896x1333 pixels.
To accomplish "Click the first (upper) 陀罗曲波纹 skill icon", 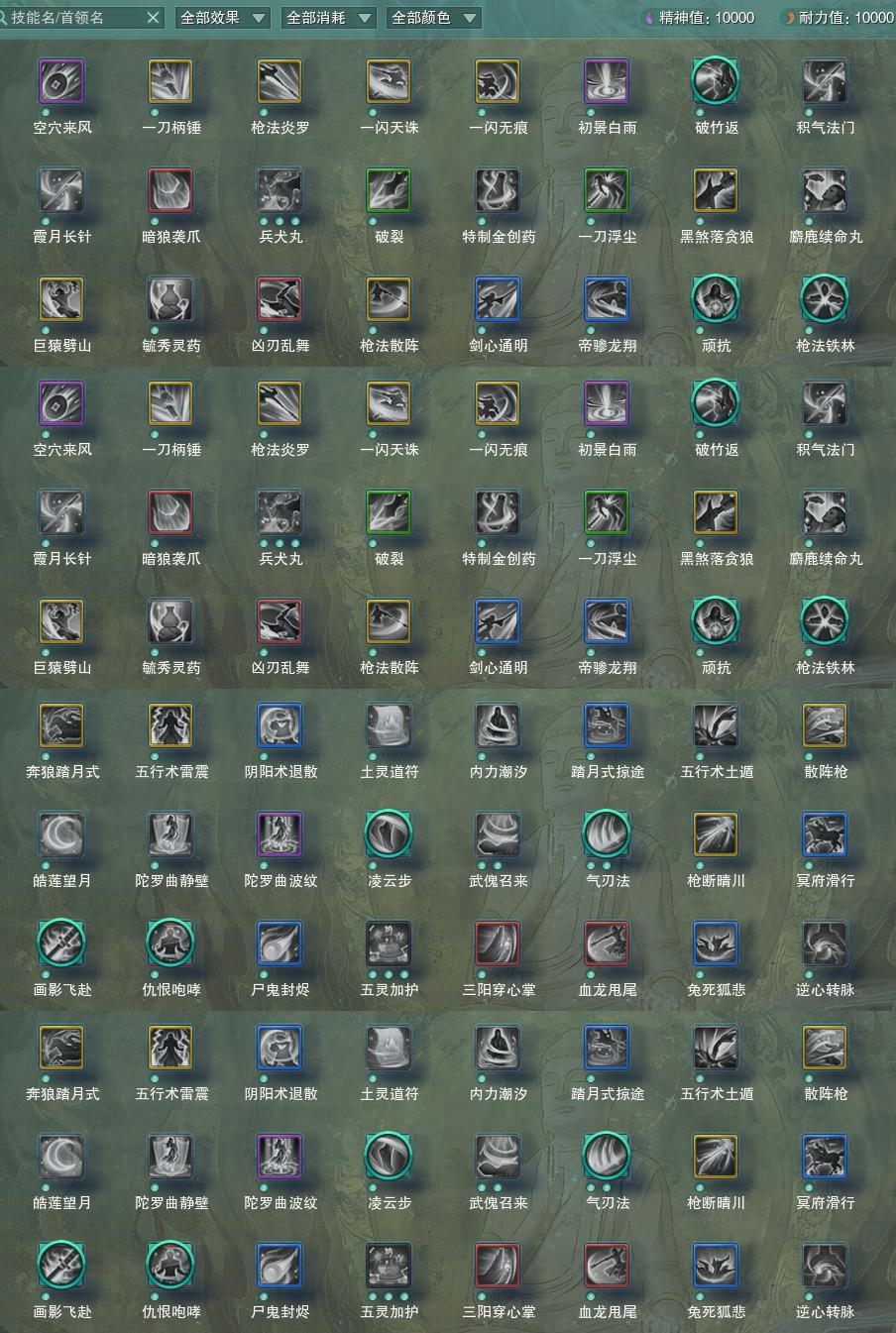I will pyautogui.click(x=280, y=834).
